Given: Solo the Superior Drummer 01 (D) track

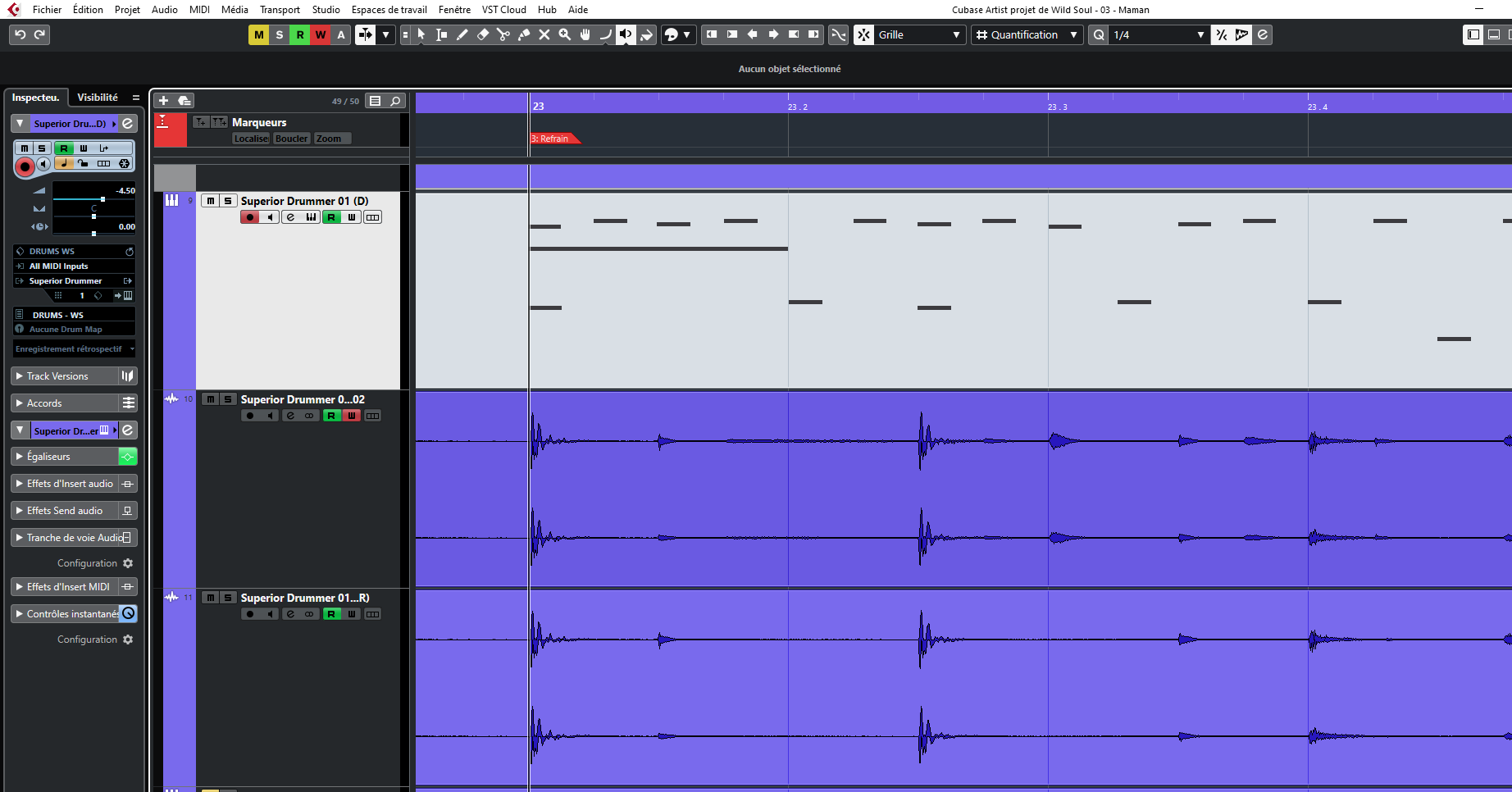Looking at the screenshot, I should tap(228, 201).
